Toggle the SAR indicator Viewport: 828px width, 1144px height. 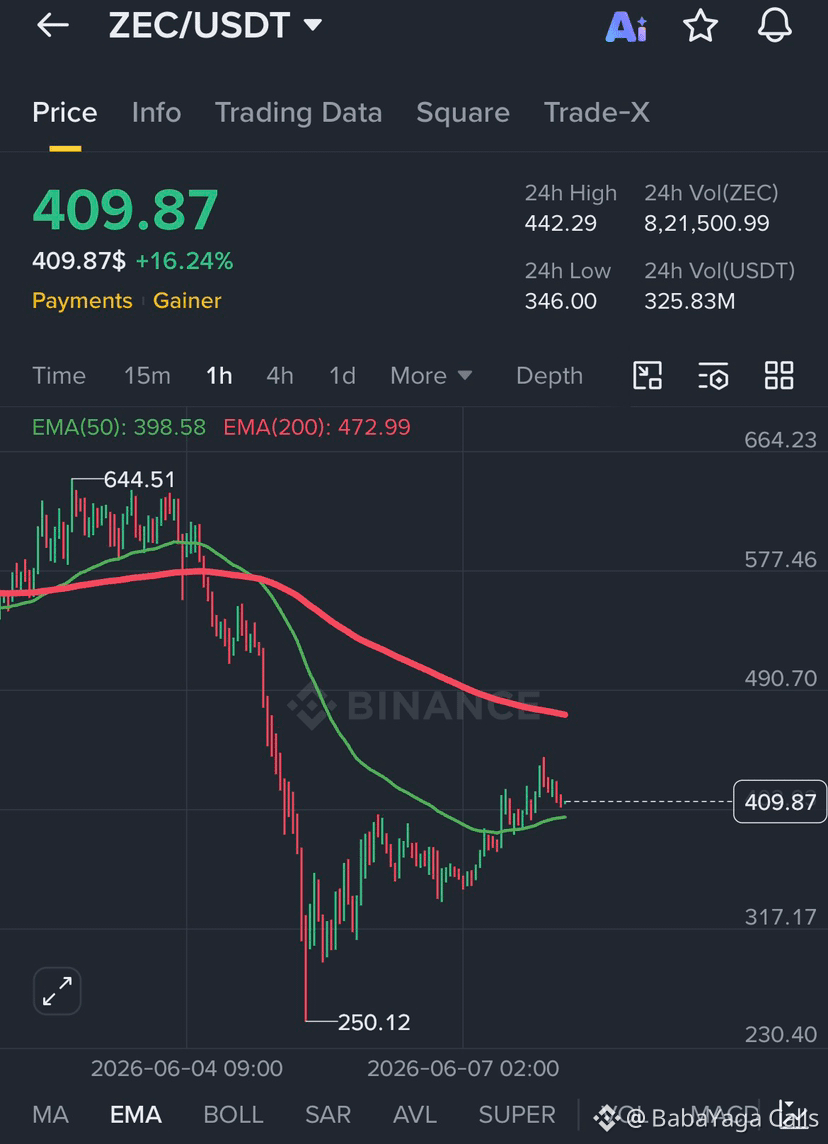(328, 1115)
